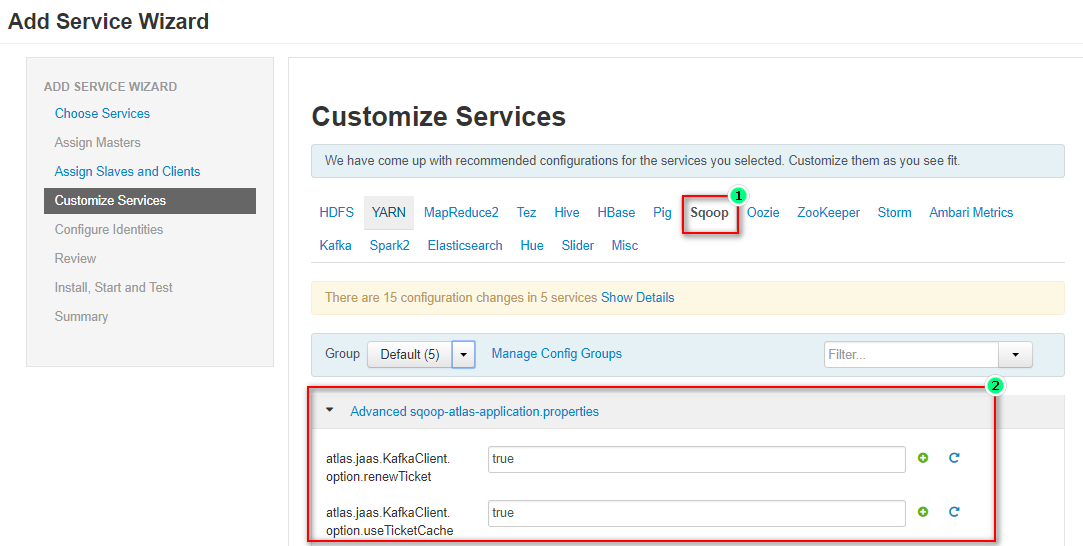Viewport: 1083px width, 546px height.
Task: Click green plus icon for renewTicket property
Action: 923,458
